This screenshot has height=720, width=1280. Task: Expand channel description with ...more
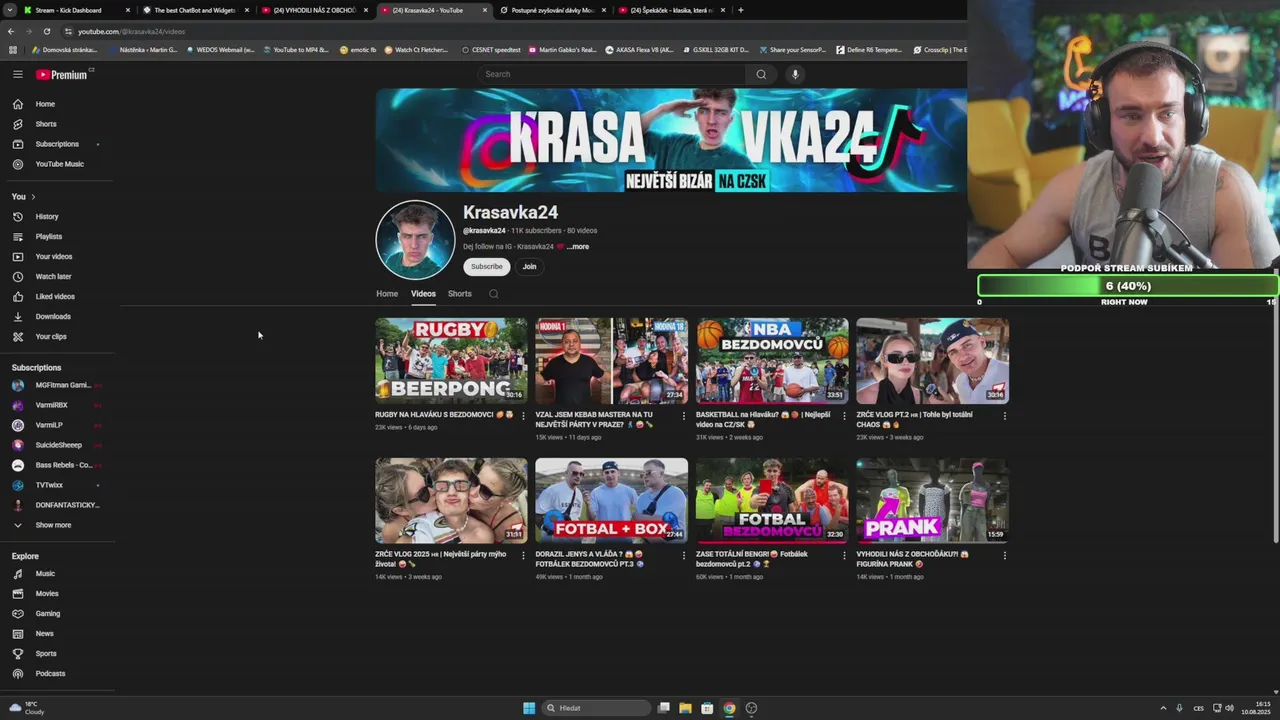click(578, 247)
